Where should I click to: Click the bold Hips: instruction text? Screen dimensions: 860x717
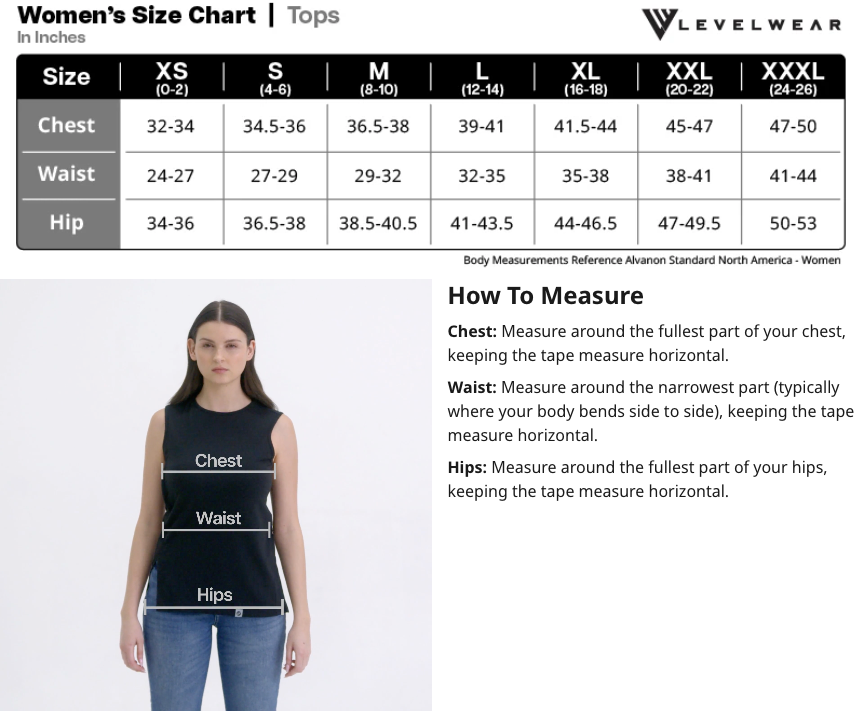[467, 468]
